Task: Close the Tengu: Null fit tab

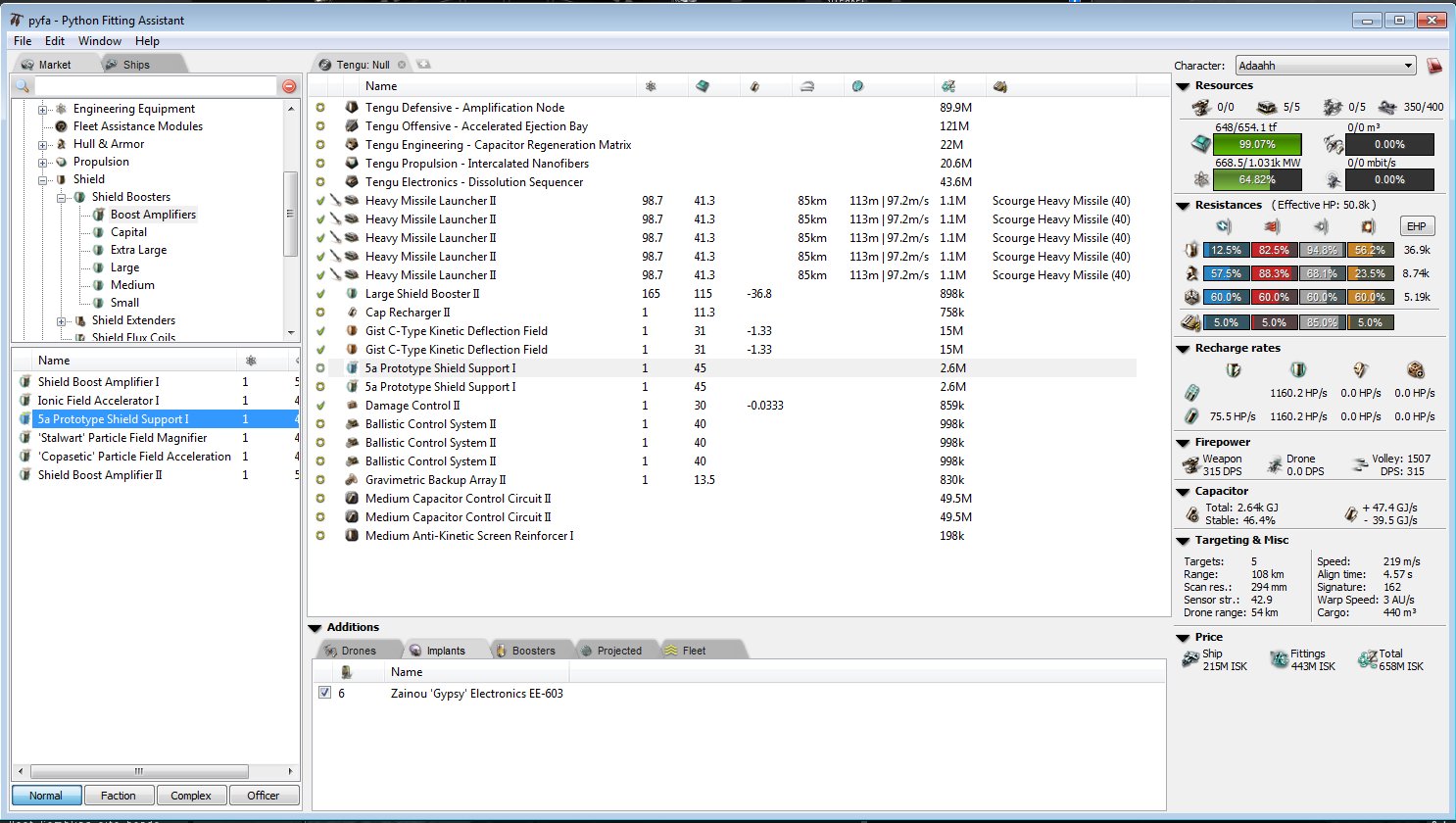Action: coord(402,65)
